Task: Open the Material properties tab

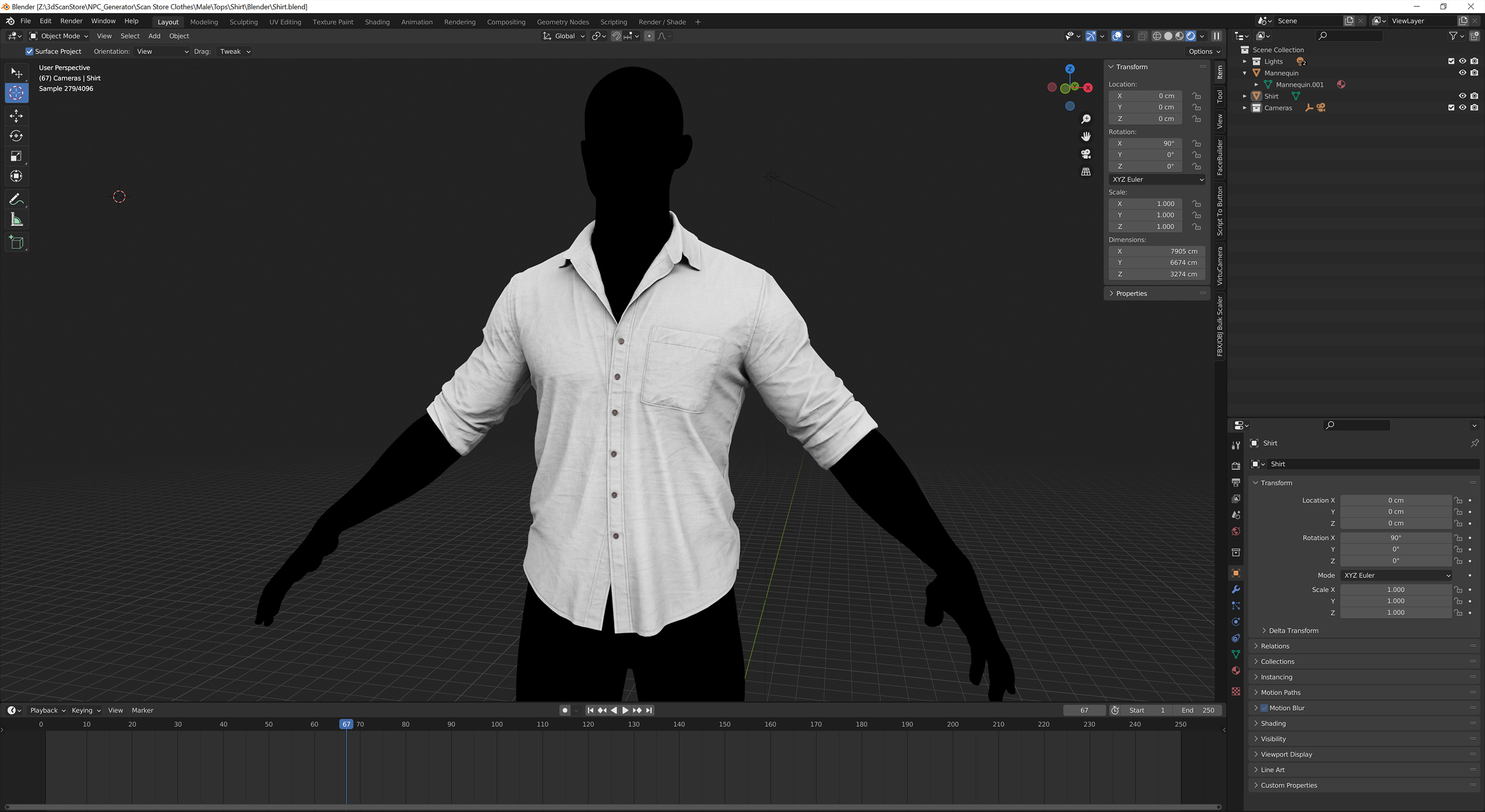Action: coord(1236,670)
